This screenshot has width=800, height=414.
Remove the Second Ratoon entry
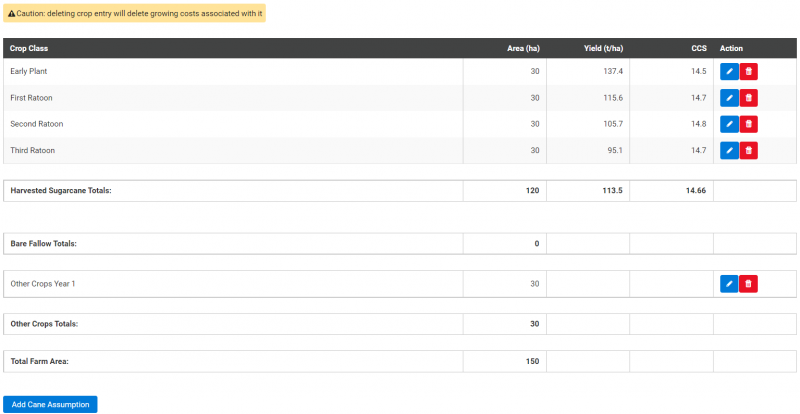749,124
